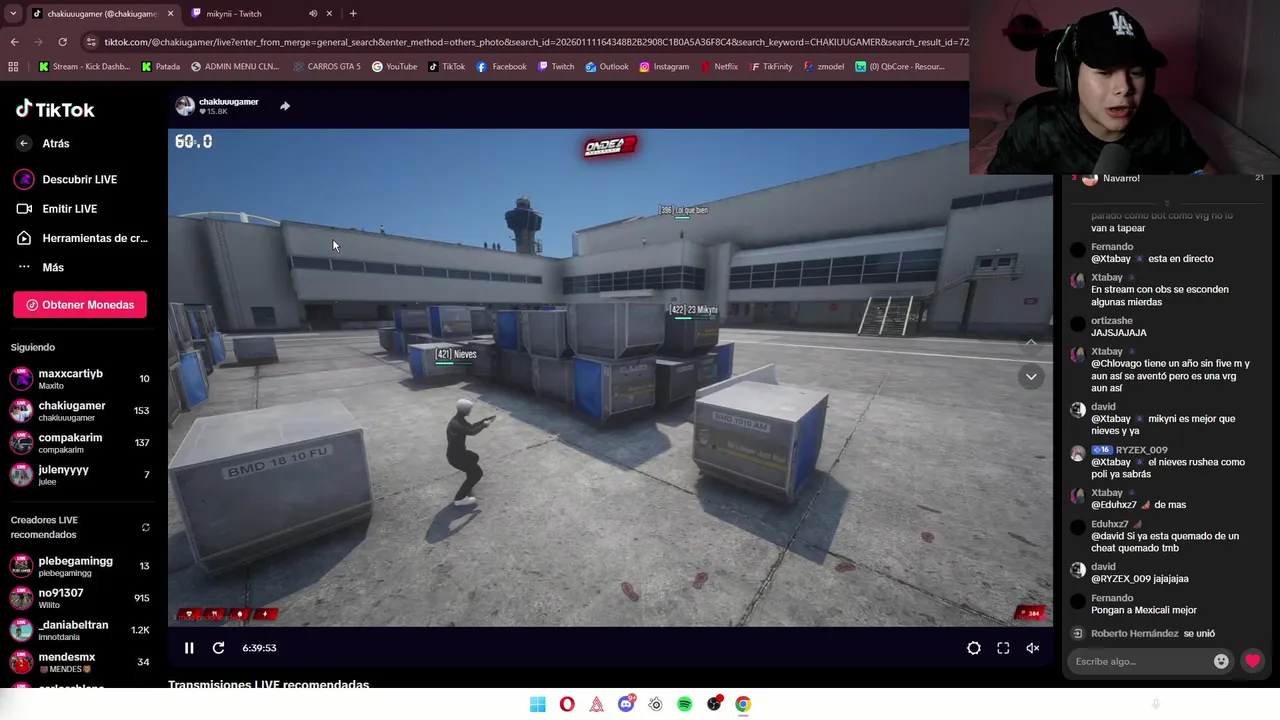Click browser back button

click(14, 42)
